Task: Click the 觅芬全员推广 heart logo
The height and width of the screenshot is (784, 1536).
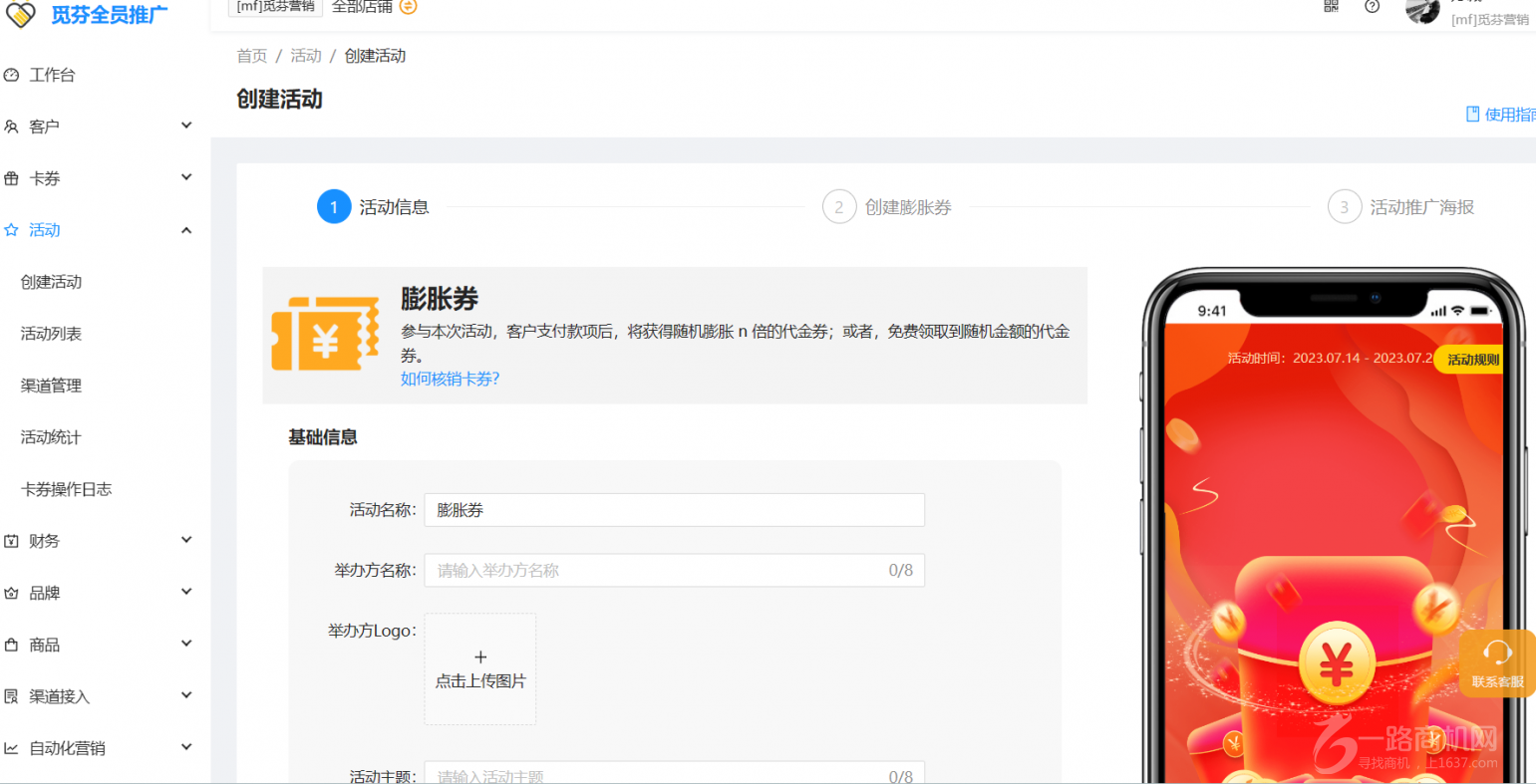Action: click(x=20, y=15)
